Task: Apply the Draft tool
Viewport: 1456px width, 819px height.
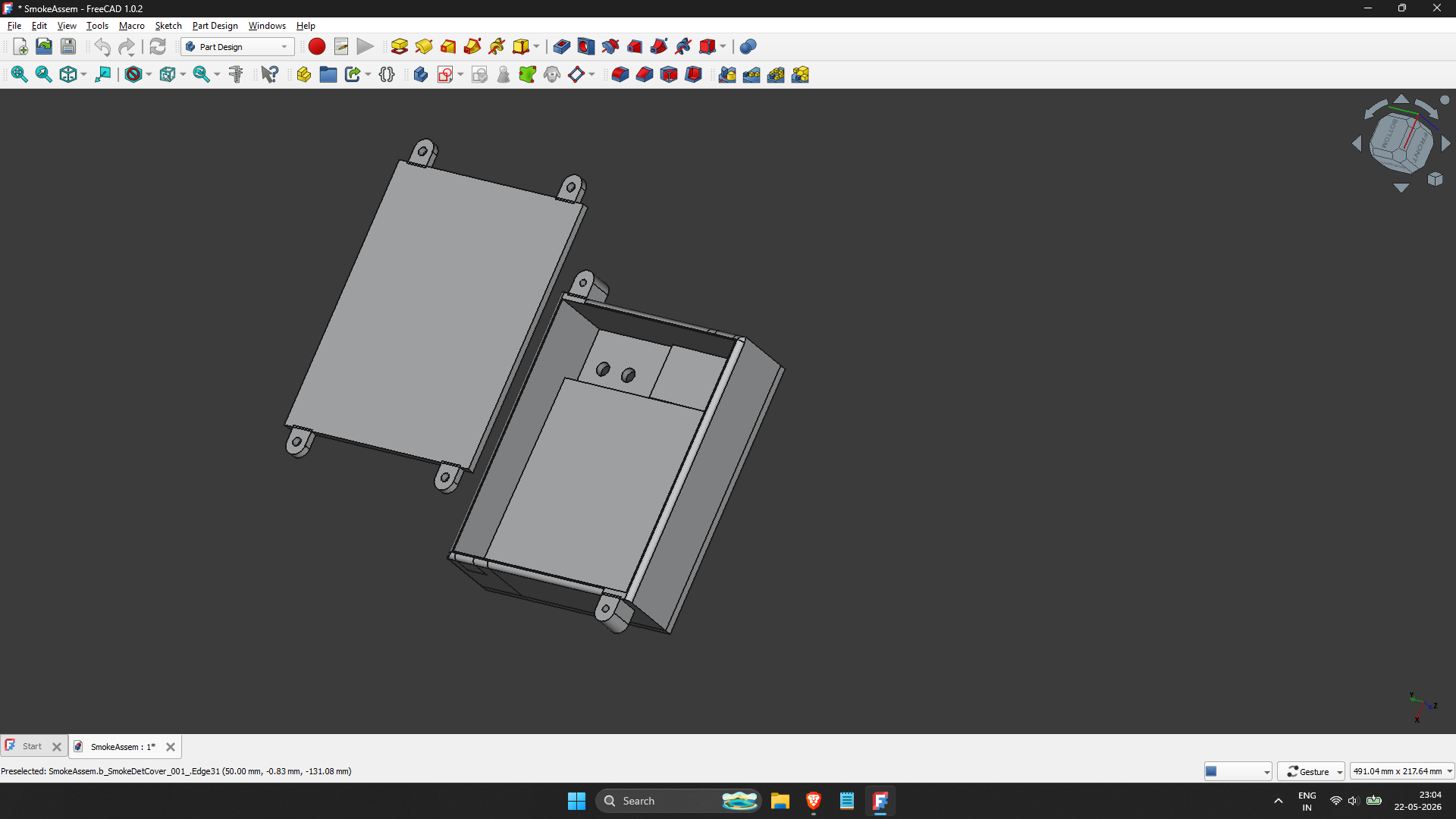Action: [x=669, y=74]
